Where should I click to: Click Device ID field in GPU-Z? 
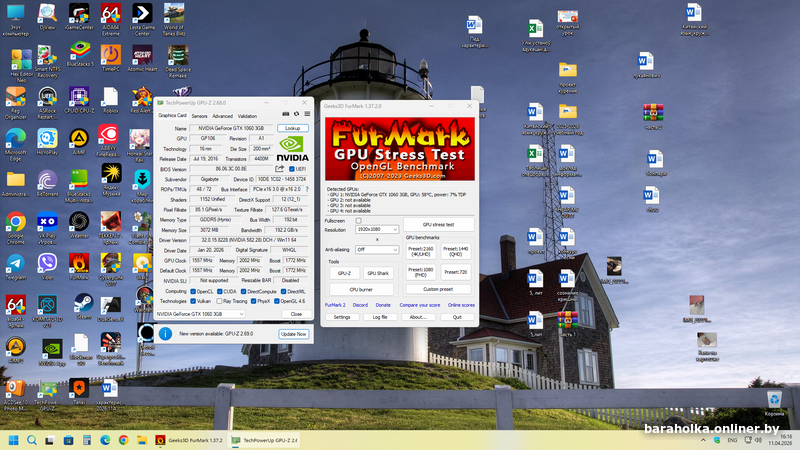[282, 179]
